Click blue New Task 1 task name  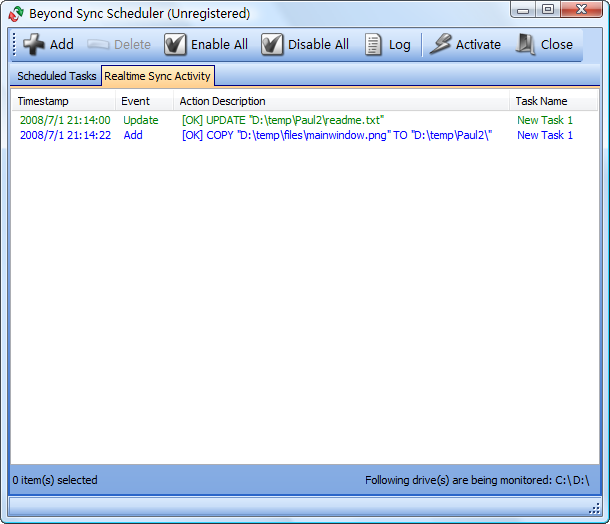click(x=545, y=135)
